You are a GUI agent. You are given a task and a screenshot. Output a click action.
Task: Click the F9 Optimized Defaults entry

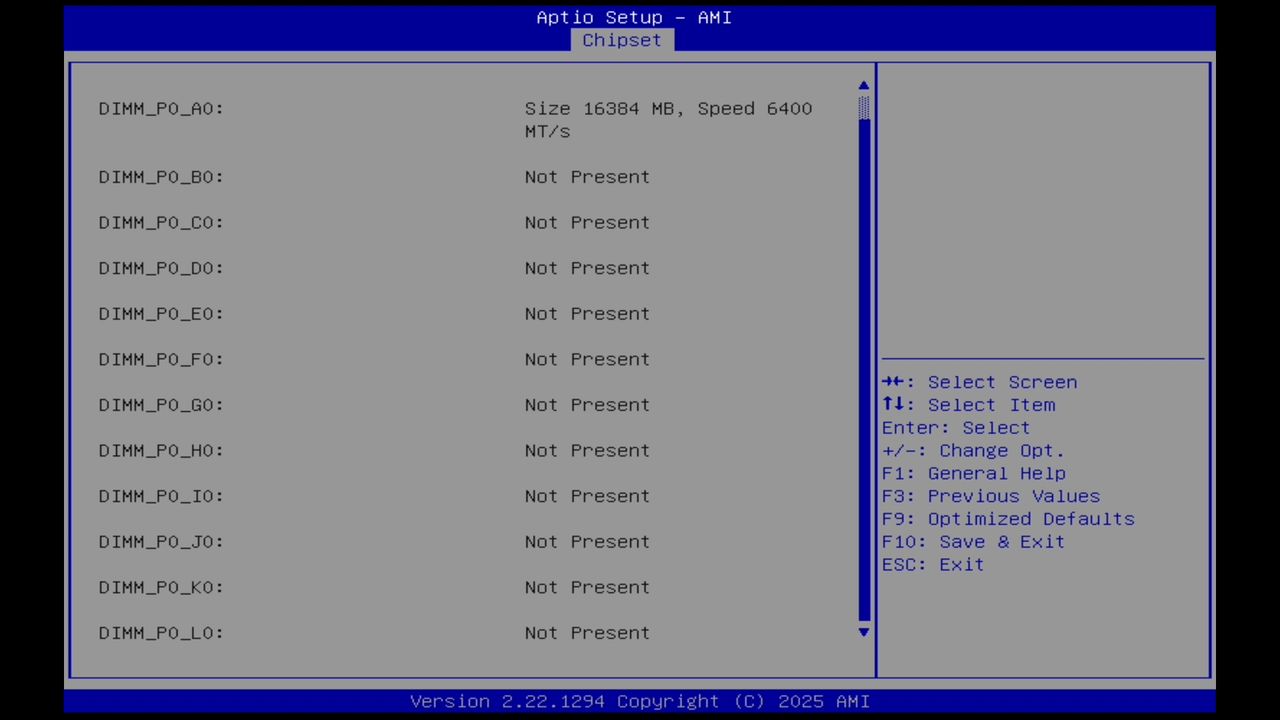[1008, 518]
